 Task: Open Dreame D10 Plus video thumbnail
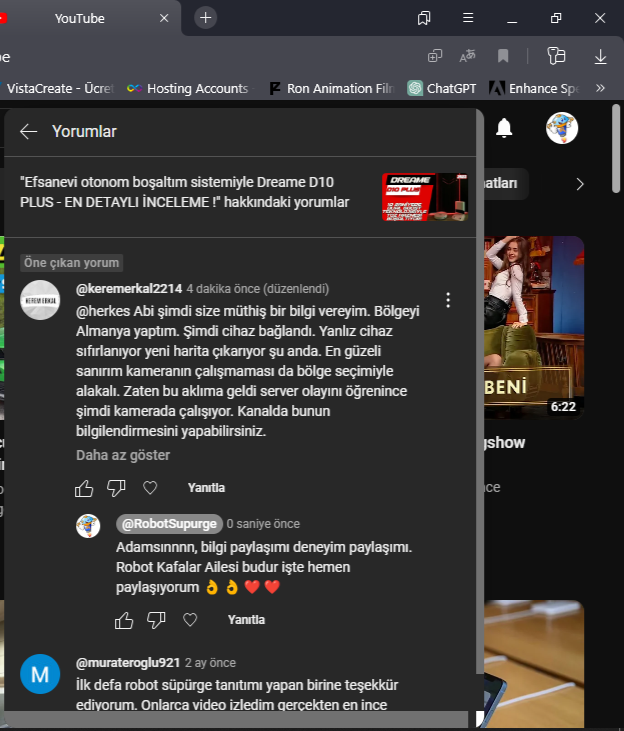pyautogui.click(x=425, y=197)
